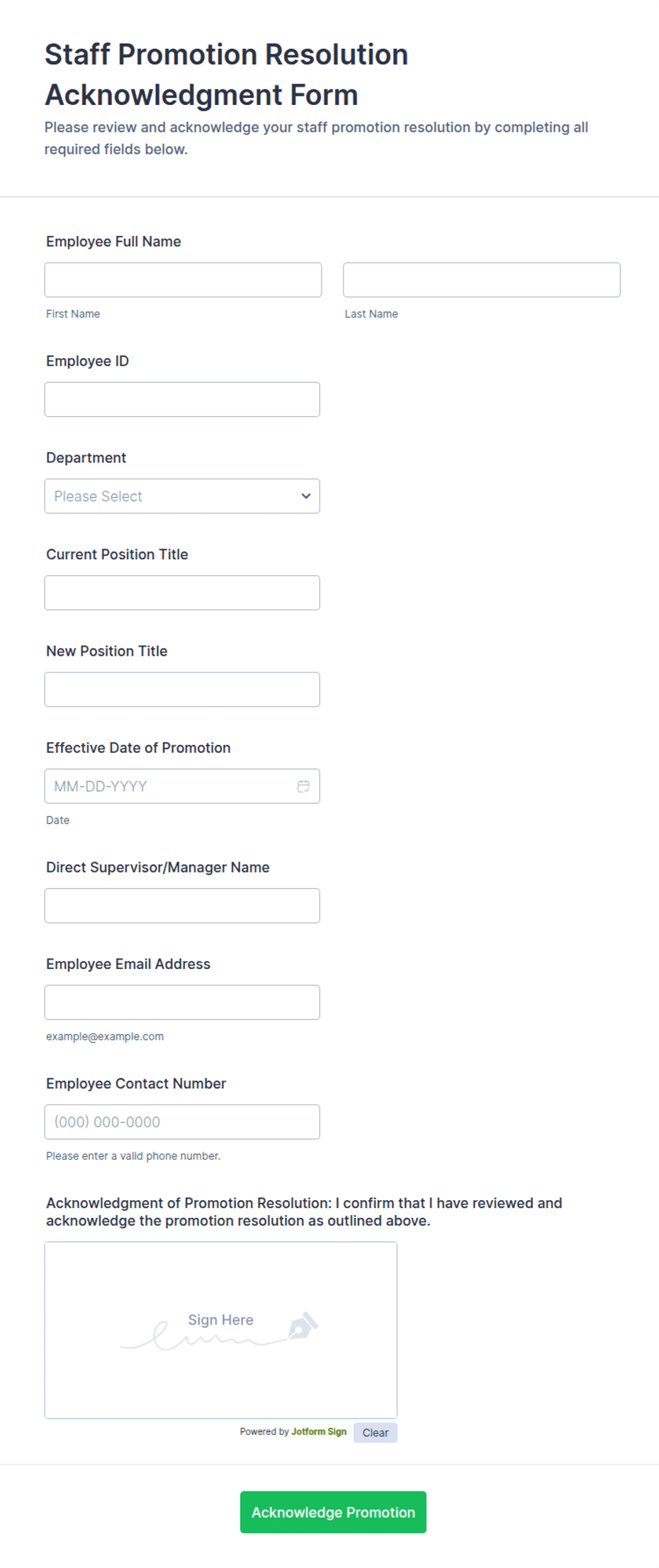Focus the First Name input field
Screen dimensions: 659x1568
click(183, 280)
